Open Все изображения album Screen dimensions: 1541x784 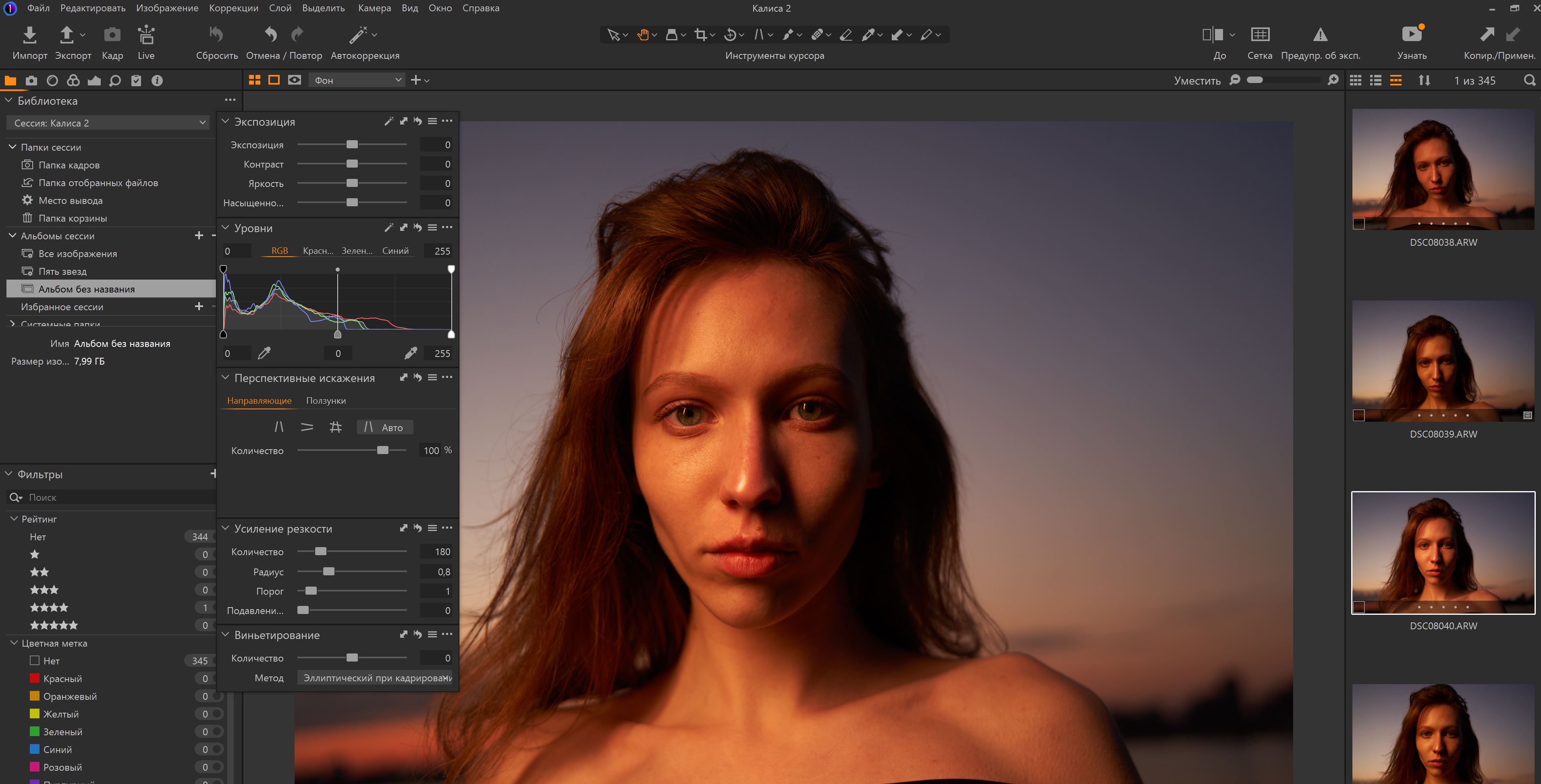coord(78,253)
